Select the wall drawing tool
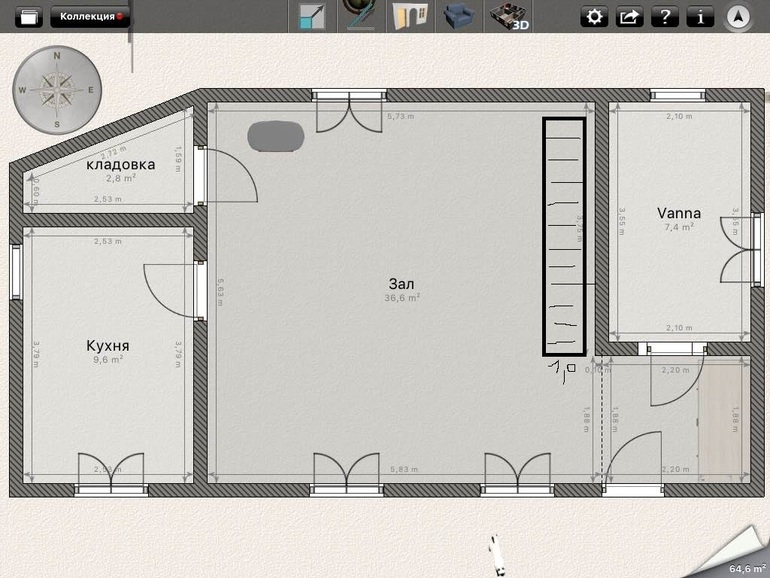This screenshot has width=770, height=578. tap(357, 17)
